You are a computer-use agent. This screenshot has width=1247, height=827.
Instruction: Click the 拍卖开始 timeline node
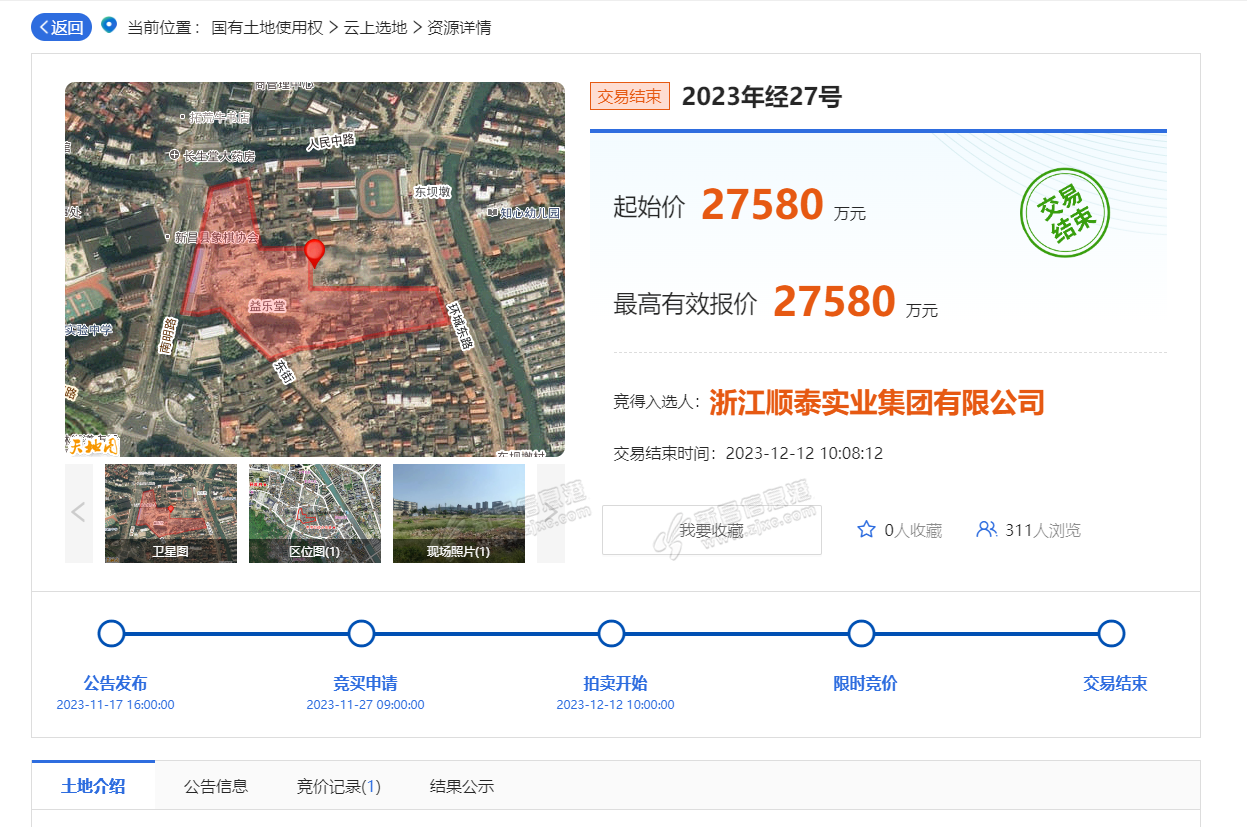pyautogui.click(x=611, y=634)
